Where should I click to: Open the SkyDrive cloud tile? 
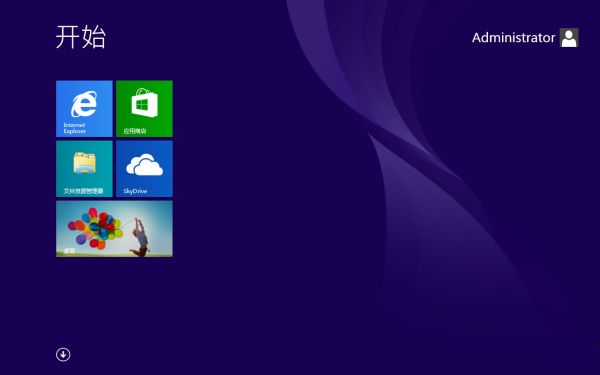coord(144,169)
